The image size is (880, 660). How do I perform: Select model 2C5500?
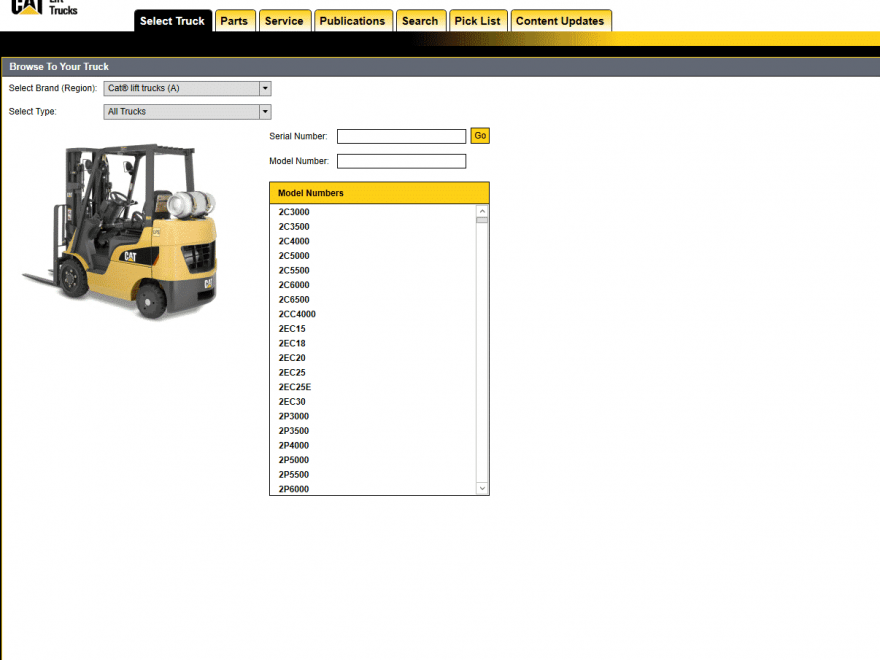294,271
